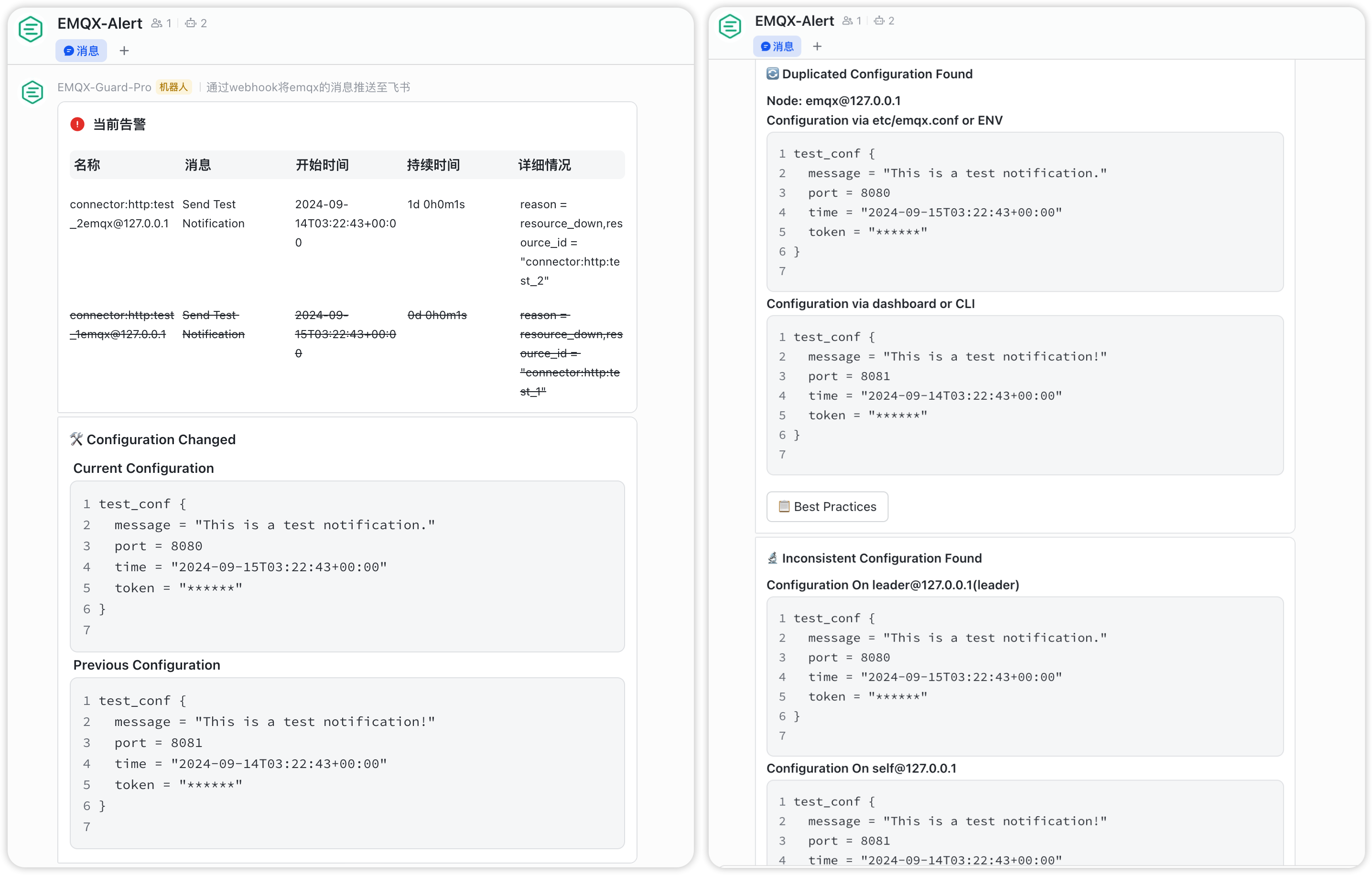Select the 消息 tab in the right window
This screenshot has width=1372, height=875.
point(777,46)
